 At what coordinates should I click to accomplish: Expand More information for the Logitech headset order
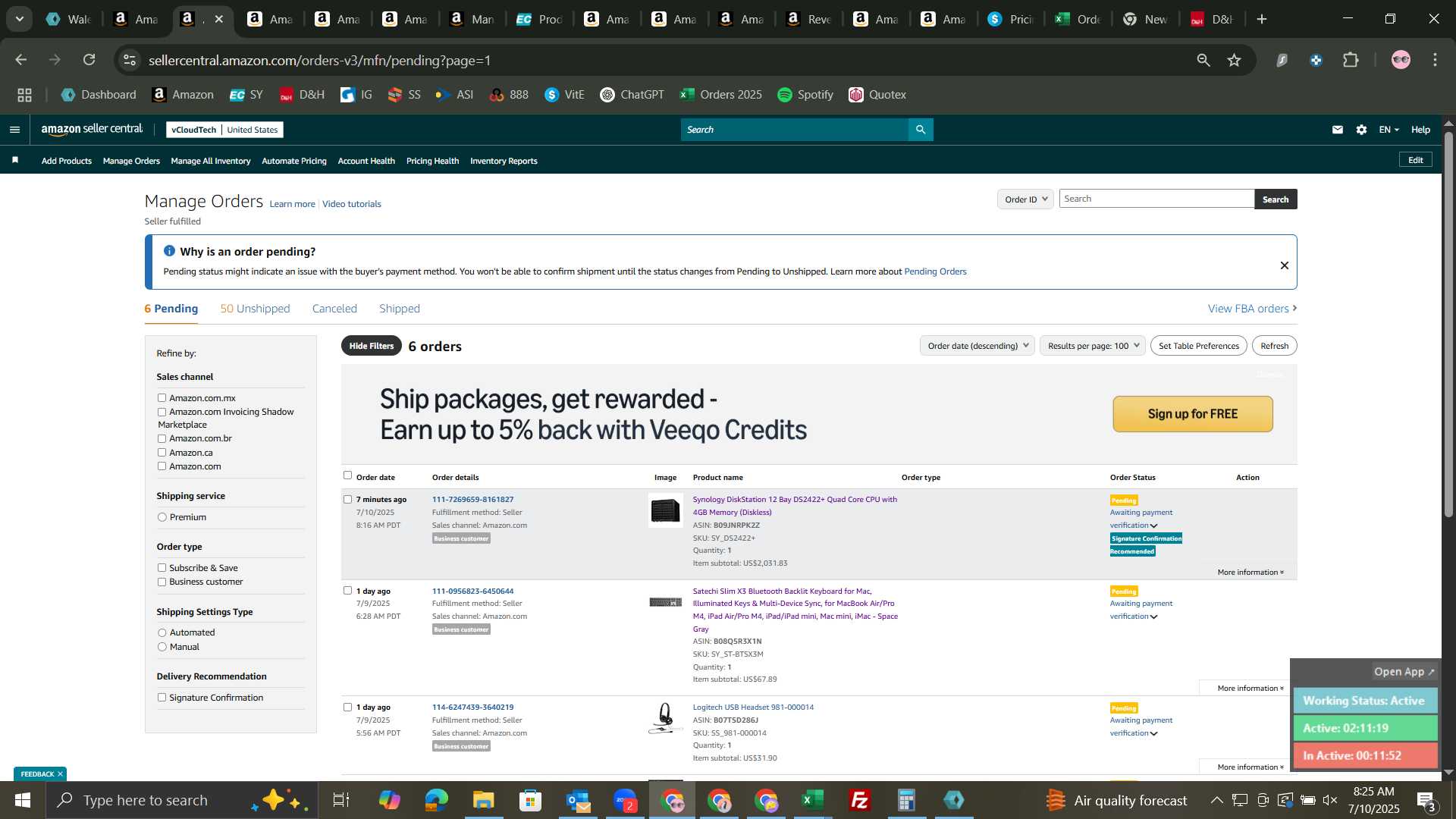(1250, 767)
